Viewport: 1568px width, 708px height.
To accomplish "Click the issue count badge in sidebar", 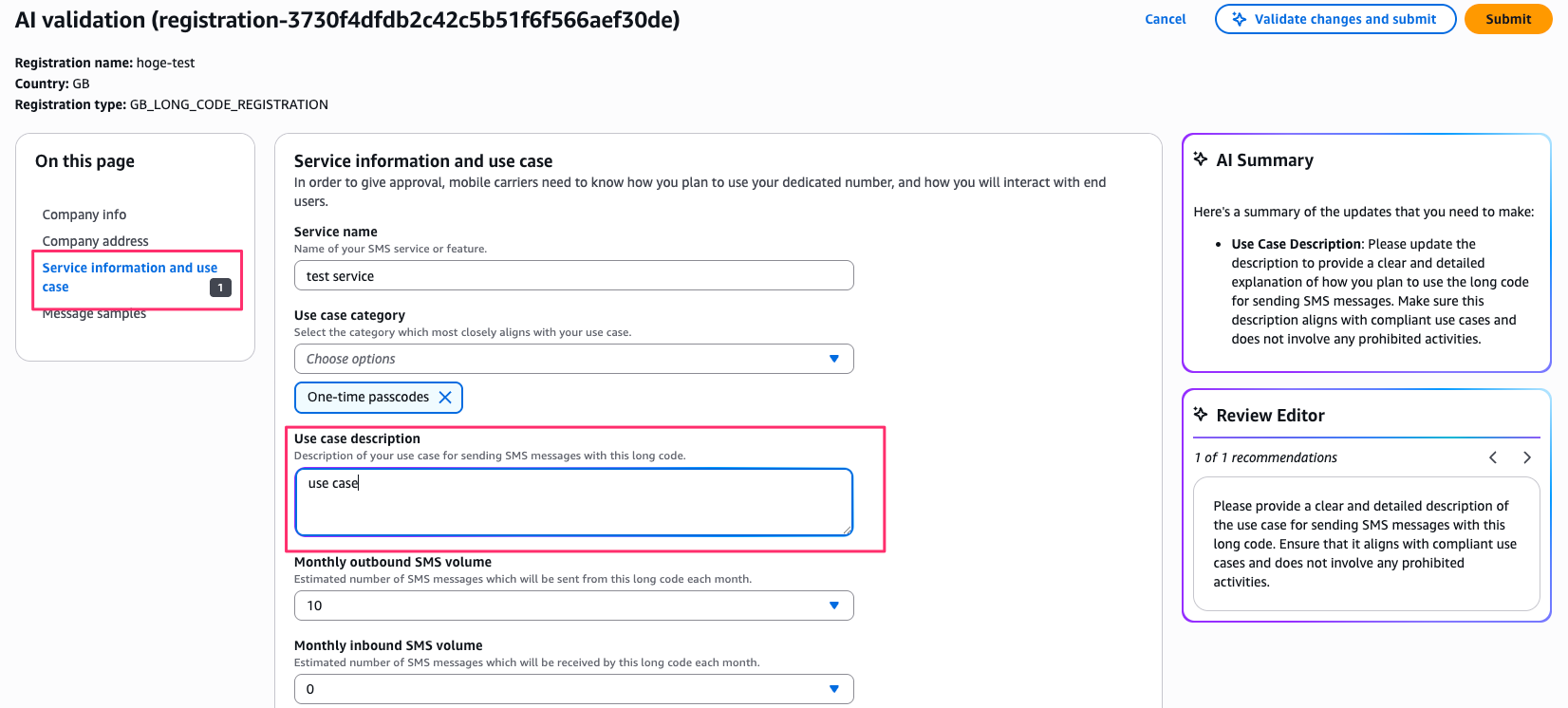I will tap(220, 288).
